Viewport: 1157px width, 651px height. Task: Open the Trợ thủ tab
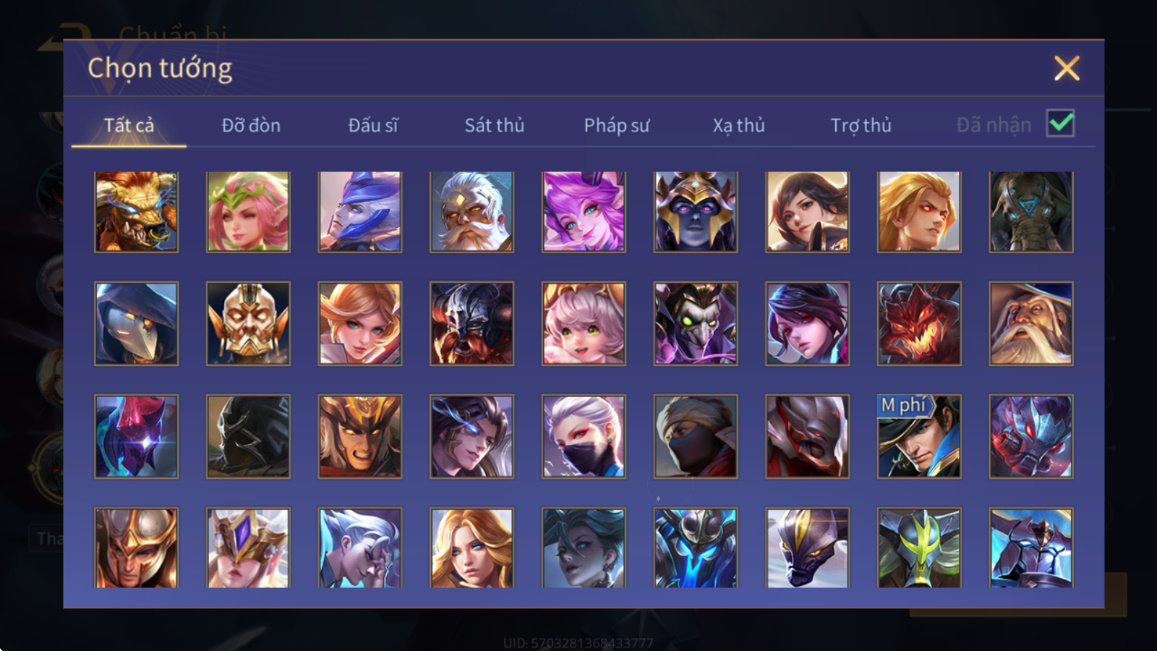pos(861,125)
